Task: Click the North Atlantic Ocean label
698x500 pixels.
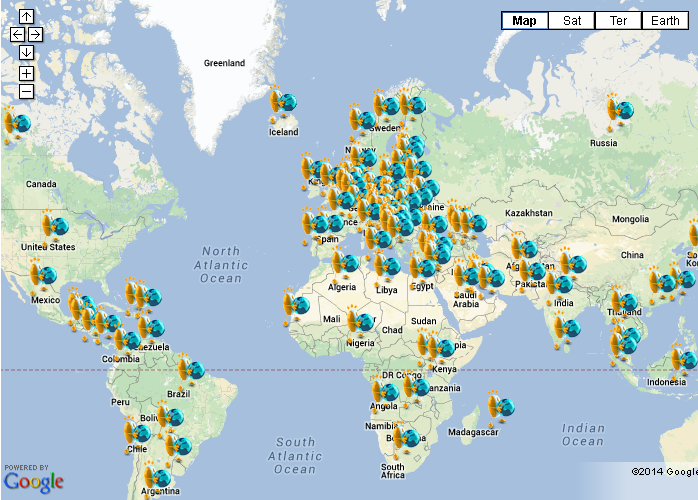Action: click(221, 264)
